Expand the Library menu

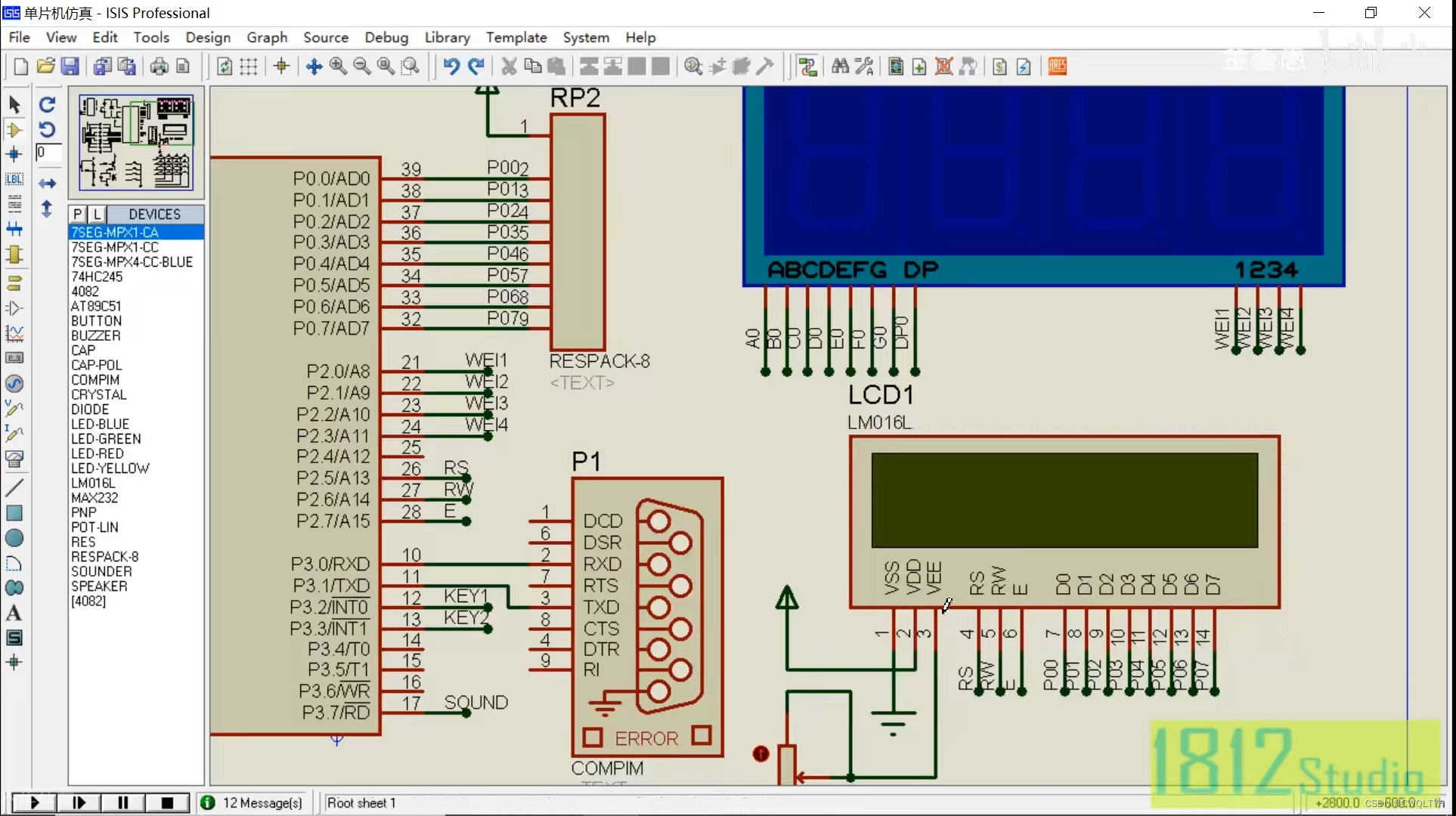click(x=446, y=37)
